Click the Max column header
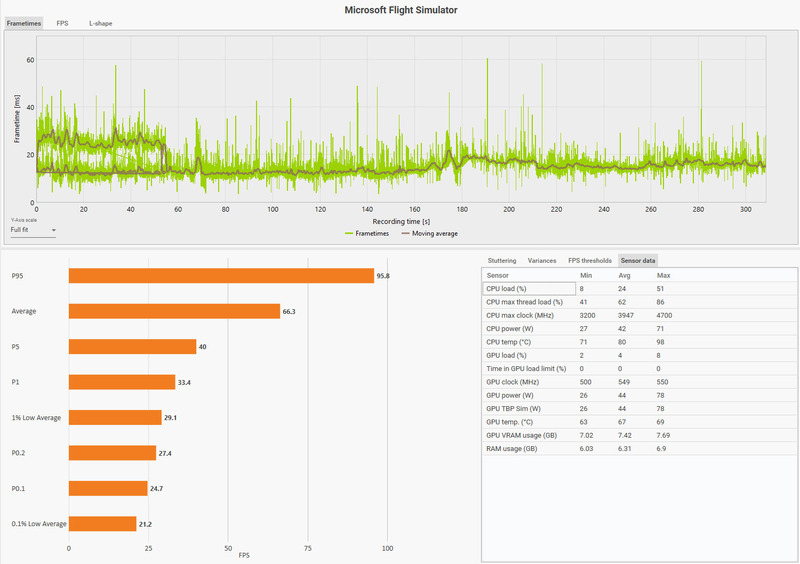 (663, 275)
